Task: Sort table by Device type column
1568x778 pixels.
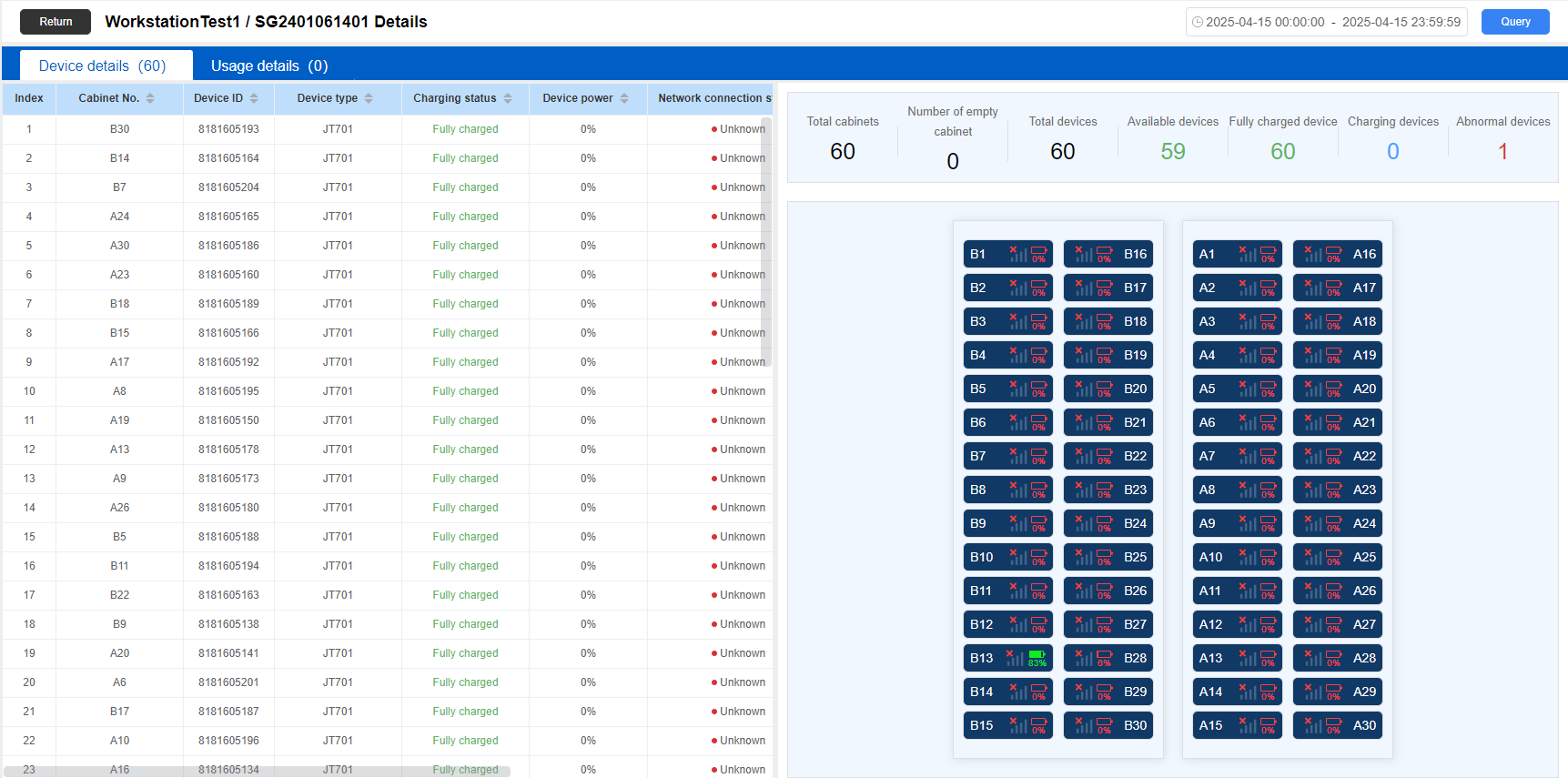Action: click(x=369, y=98)
